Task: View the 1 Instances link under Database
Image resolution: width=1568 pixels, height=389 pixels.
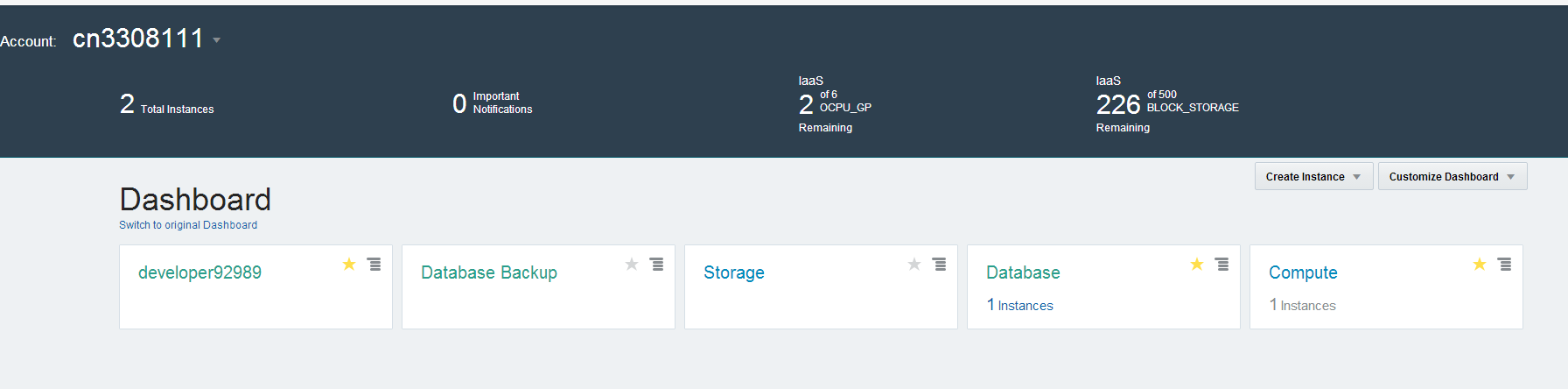Action: pyautogui.click(x=1020, y=305)
